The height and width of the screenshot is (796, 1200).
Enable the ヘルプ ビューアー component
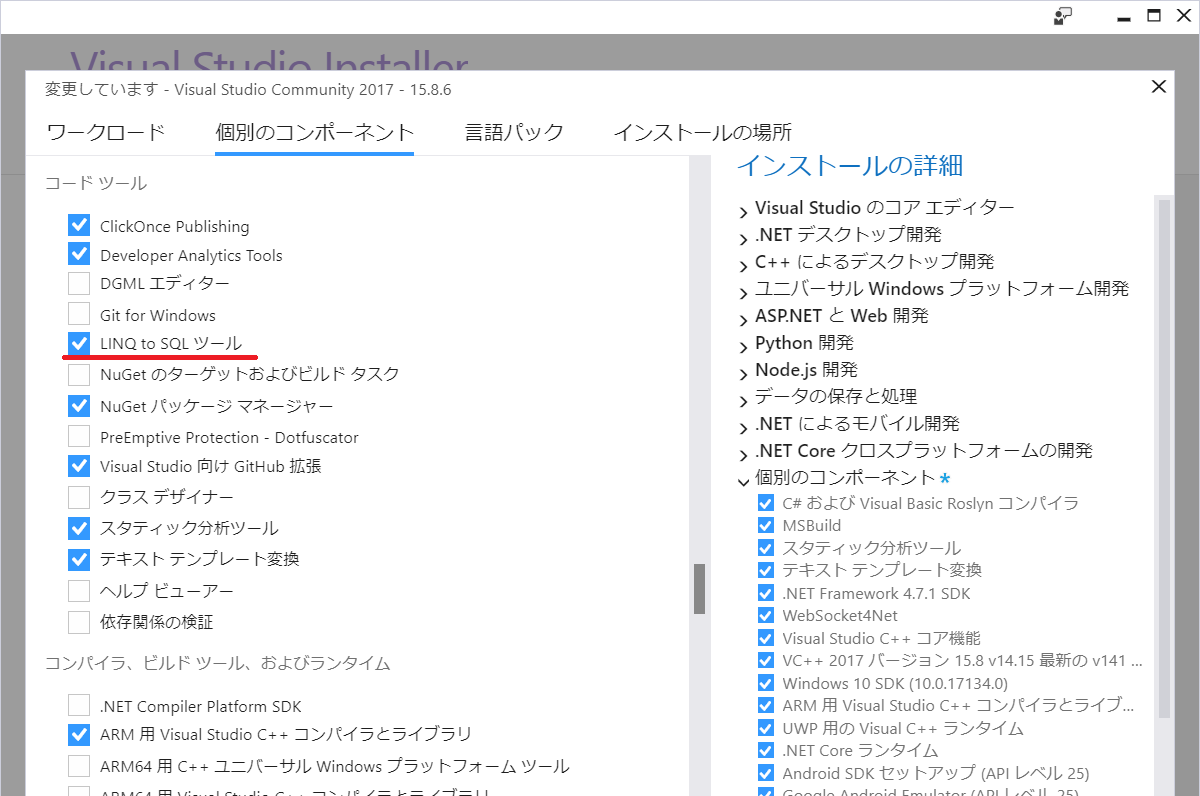point(79,590)
